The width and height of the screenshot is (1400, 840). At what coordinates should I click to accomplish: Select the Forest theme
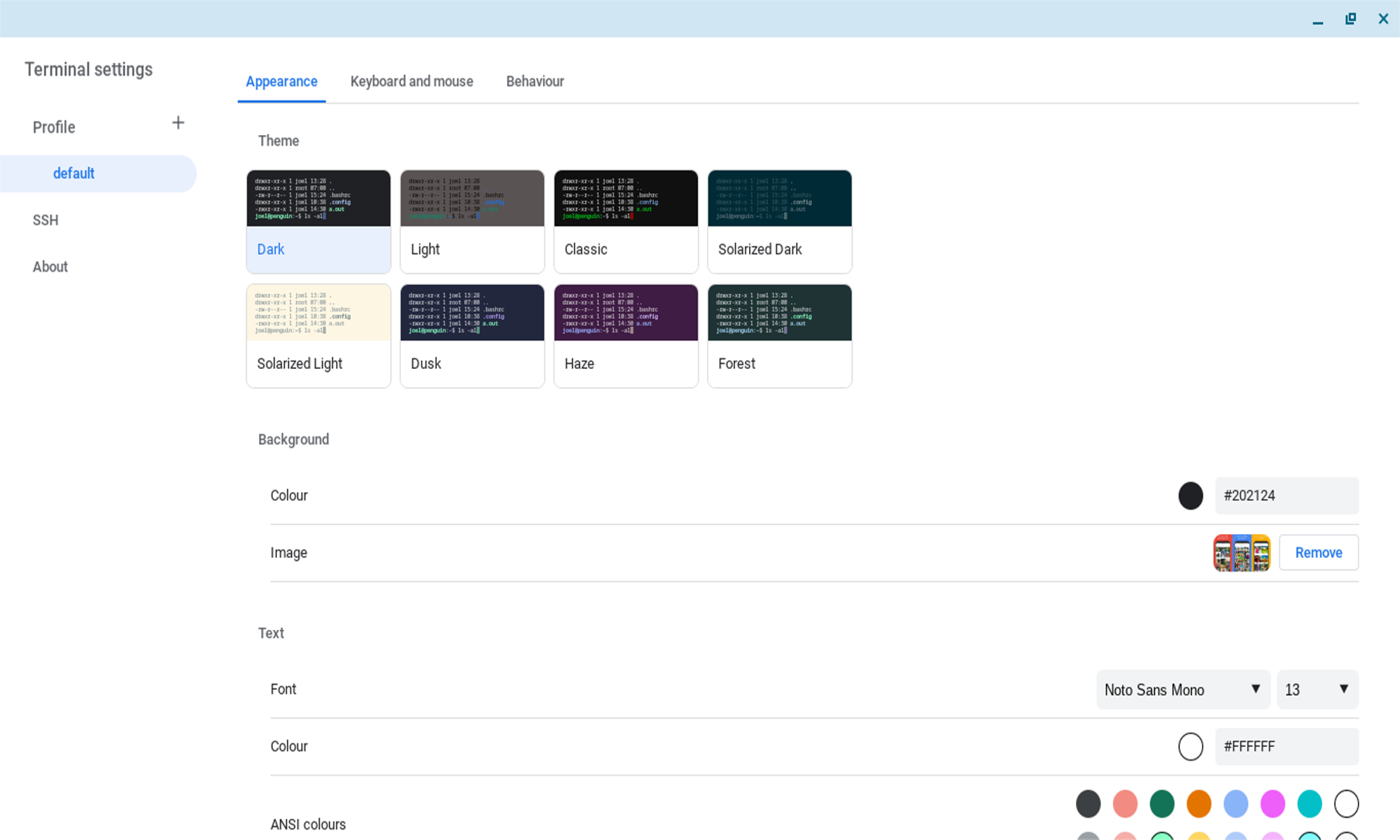coord(779,335)
